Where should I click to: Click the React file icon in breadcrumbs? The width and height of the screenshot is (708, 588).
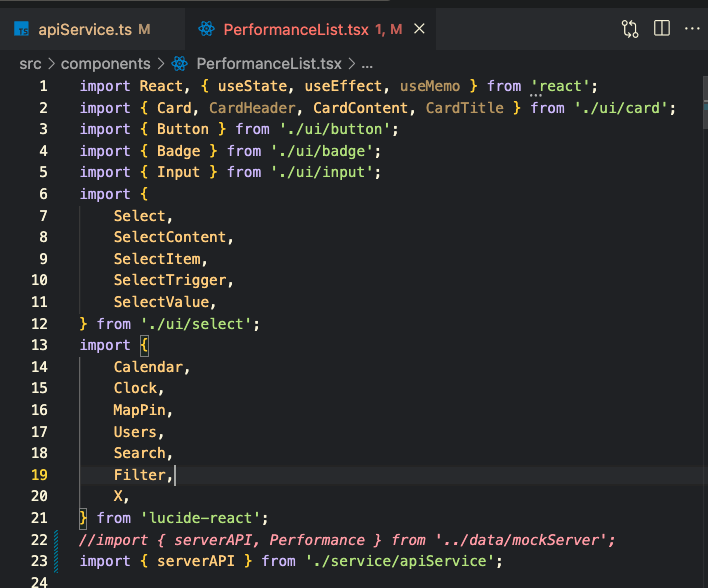pyautogui.click(x=180, y=63)
